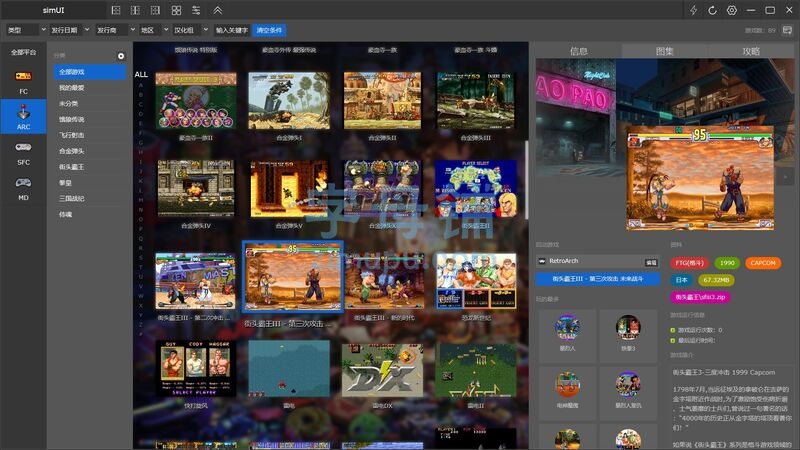The image size is (800, 450).
Task: Click the edit button next to RetroArch
Action: coord(651,262)
